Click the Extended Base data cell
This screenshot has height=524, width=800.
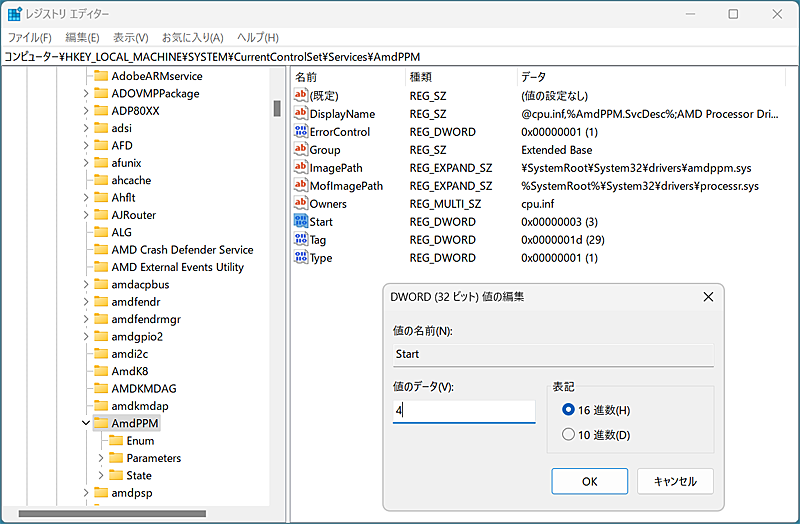[x=557, y=150]
